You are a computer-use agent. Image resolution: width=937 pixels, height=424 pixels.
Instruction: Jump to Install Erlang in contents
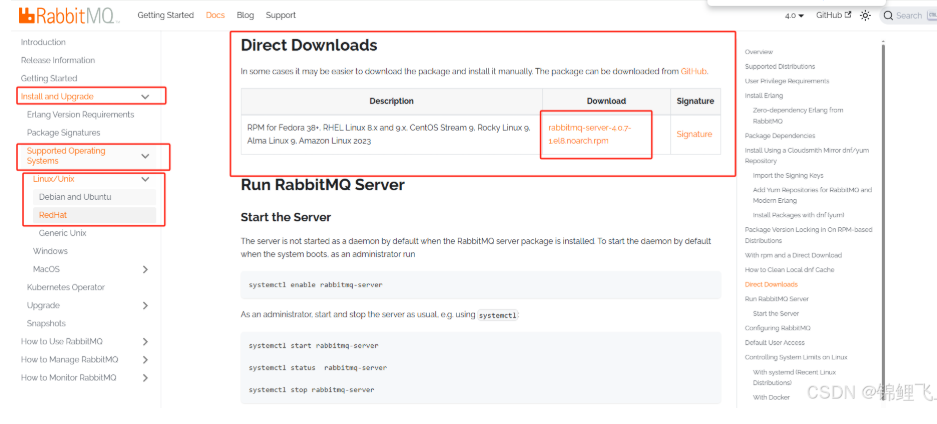click(764, 96)
